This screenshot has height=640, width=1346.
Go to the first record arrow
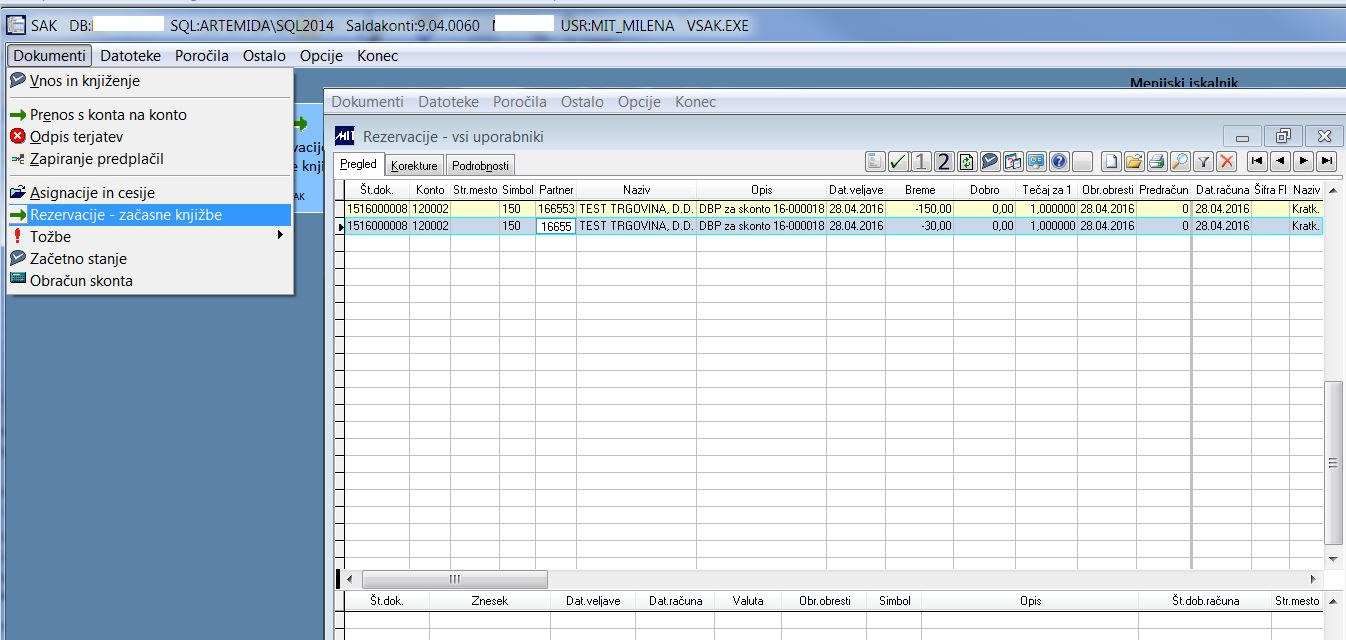click(1258, 161)
